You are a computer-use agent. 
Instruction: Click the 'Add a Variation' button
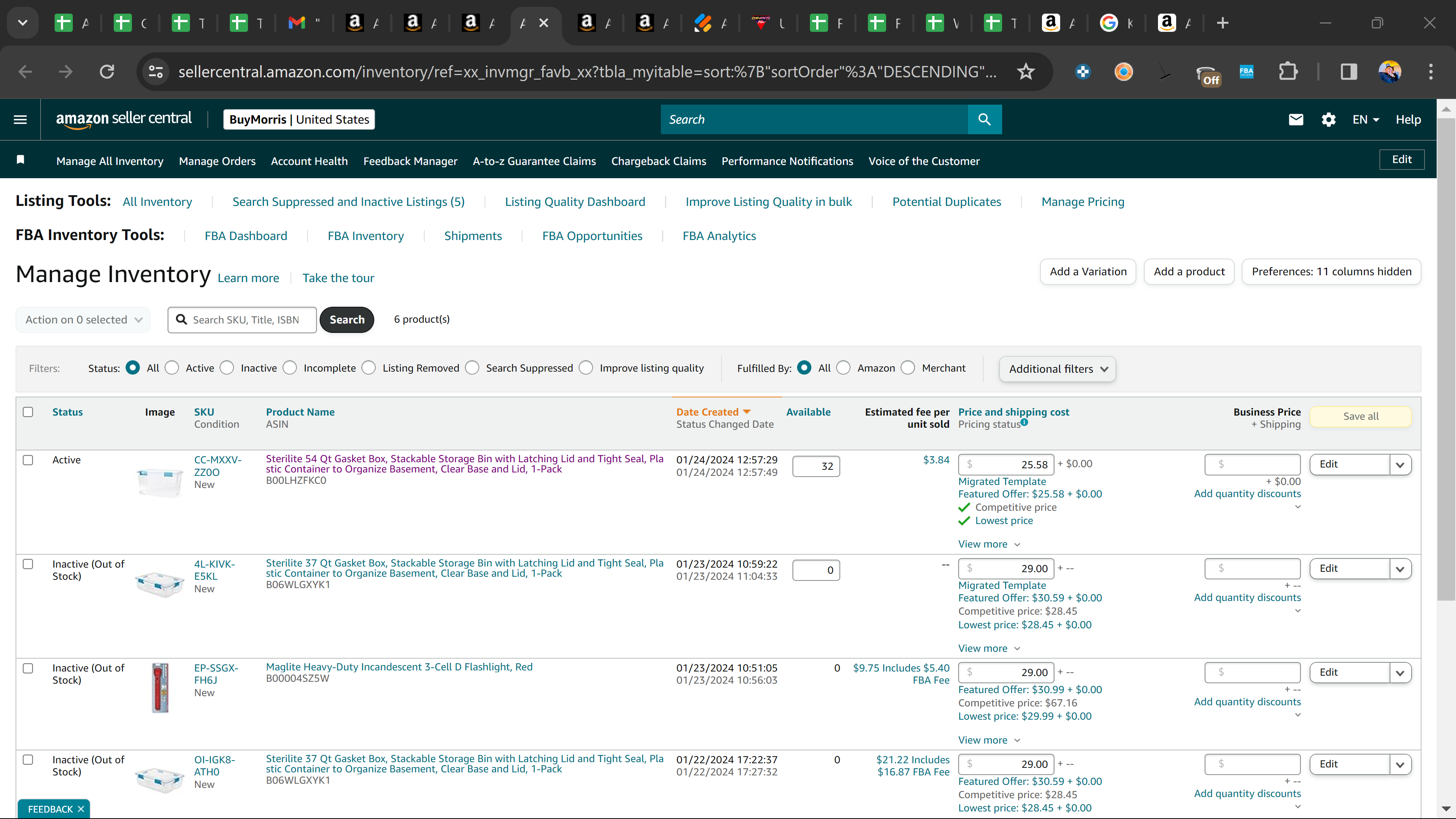(x=1088, y=271)
